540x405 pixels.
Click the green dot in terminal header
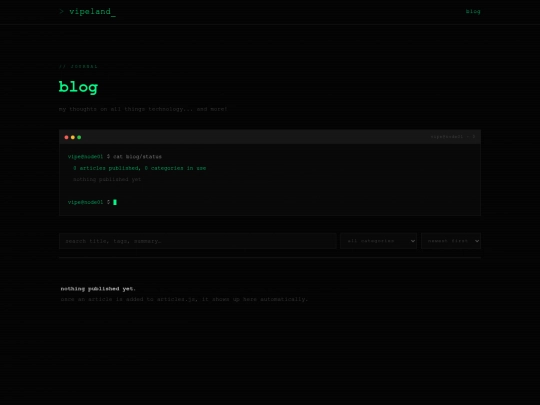point(79,137)
